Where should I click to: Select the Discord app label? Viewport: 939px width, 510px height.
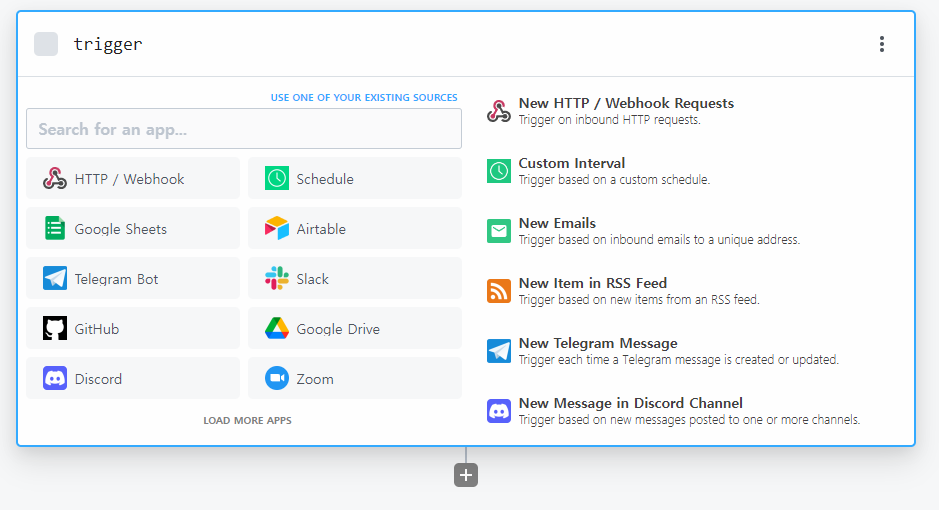tap(98, 379)
